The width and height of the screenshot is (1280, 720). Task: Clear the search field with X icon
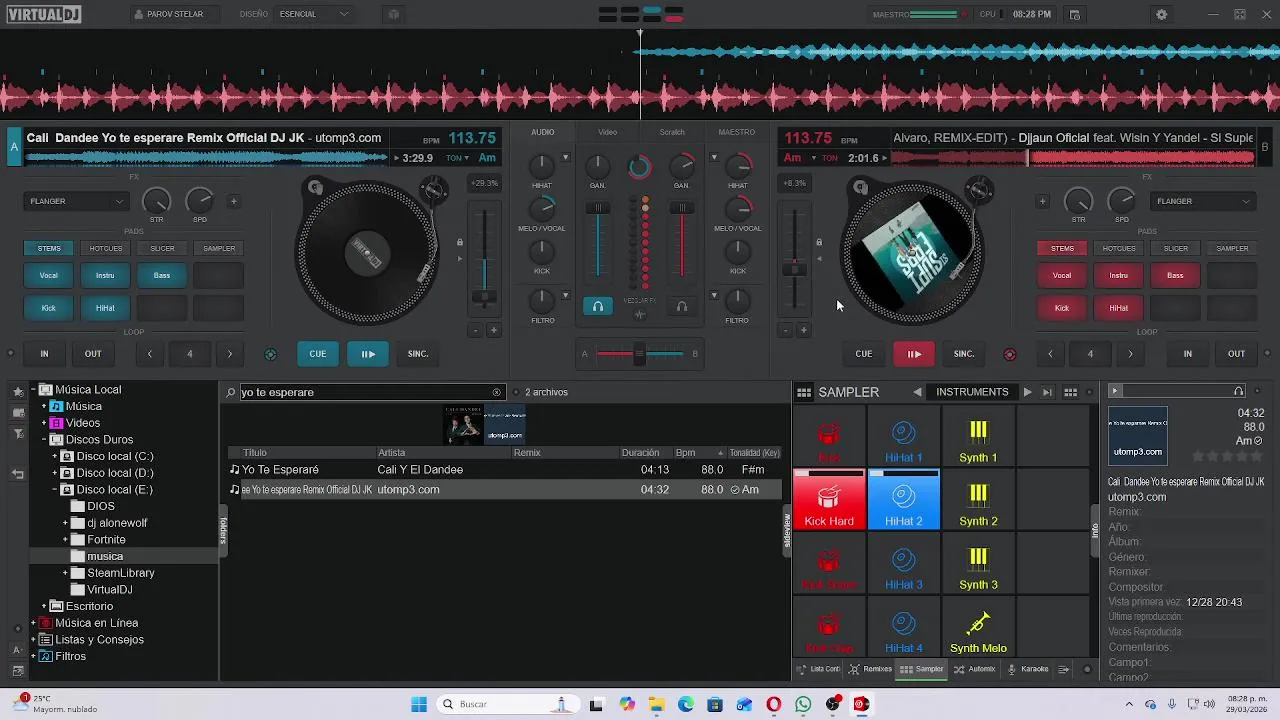pyautogui.click(x=497, y=392)
